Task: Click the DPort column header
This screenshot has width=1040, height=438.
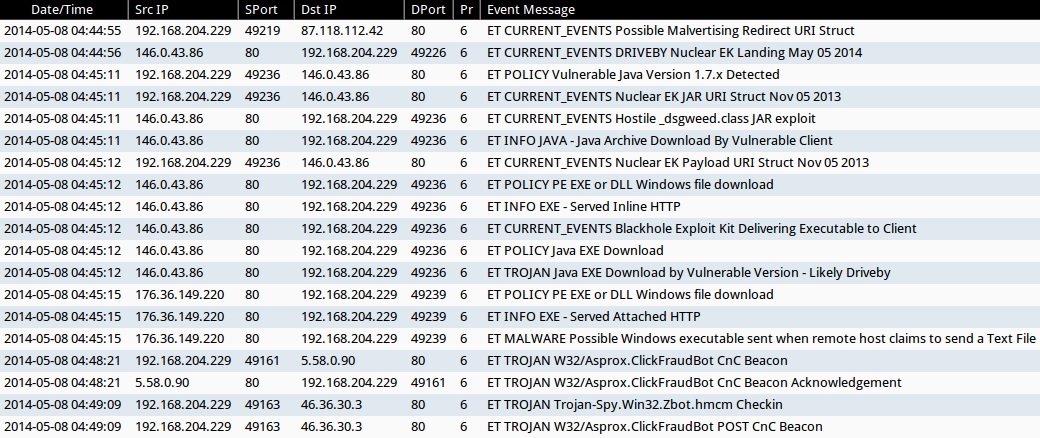Action: [x=430, y=9]
